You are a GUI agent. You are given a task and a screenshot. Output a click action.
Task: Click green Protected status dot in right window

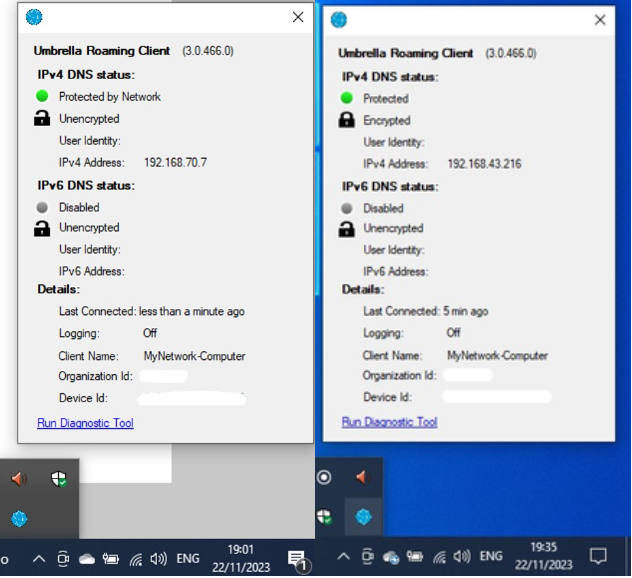pos(347,98)
